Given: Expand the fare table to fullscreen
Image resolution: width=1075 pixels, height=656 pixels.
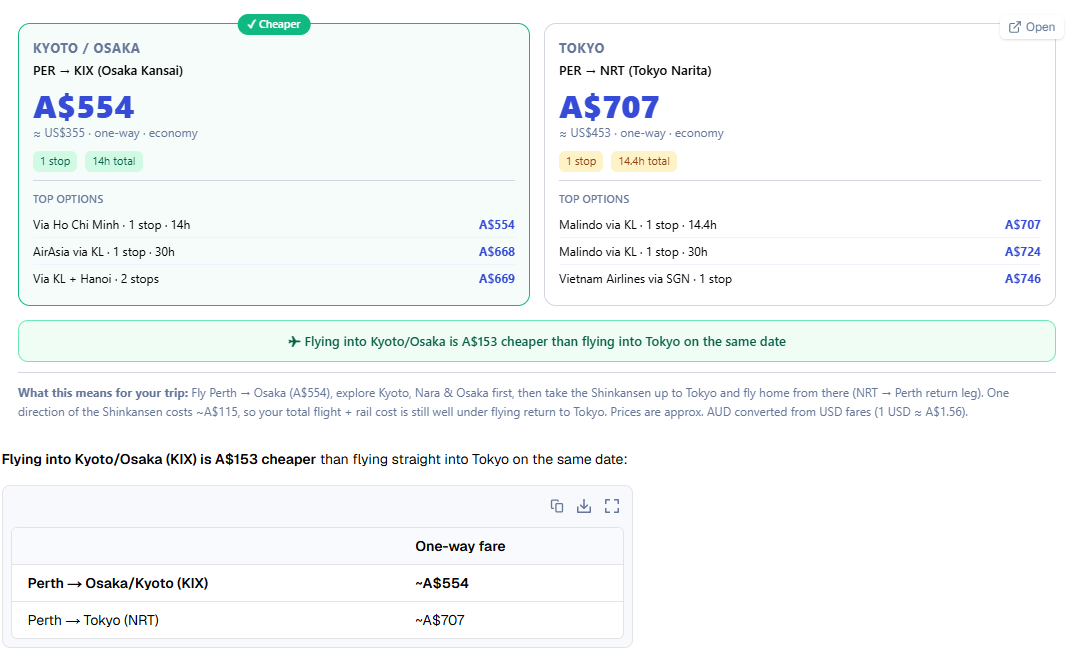Looking at the screenshot, I should [612, 506].
